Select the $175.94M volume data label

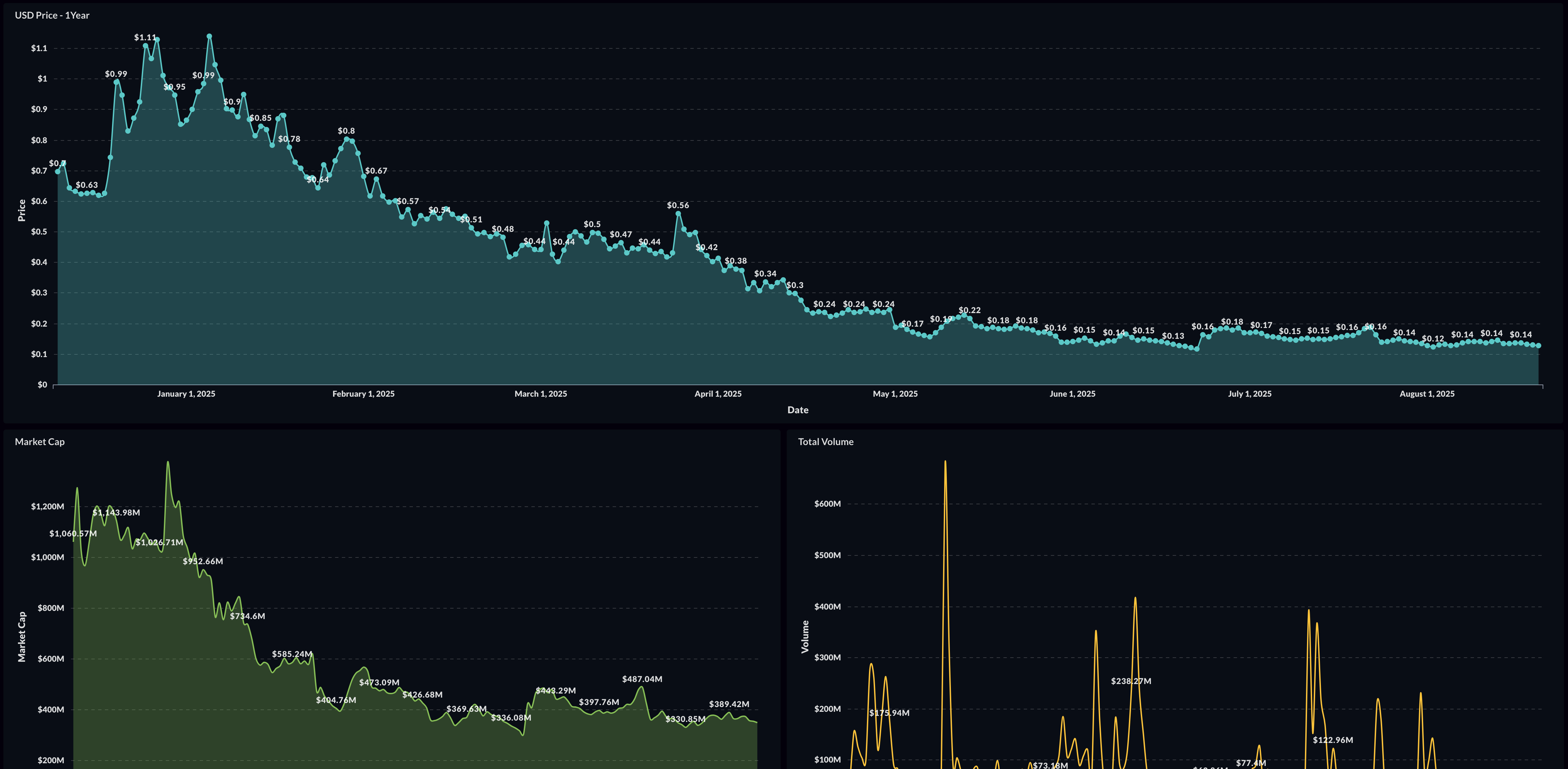click(x=889, y=713)
